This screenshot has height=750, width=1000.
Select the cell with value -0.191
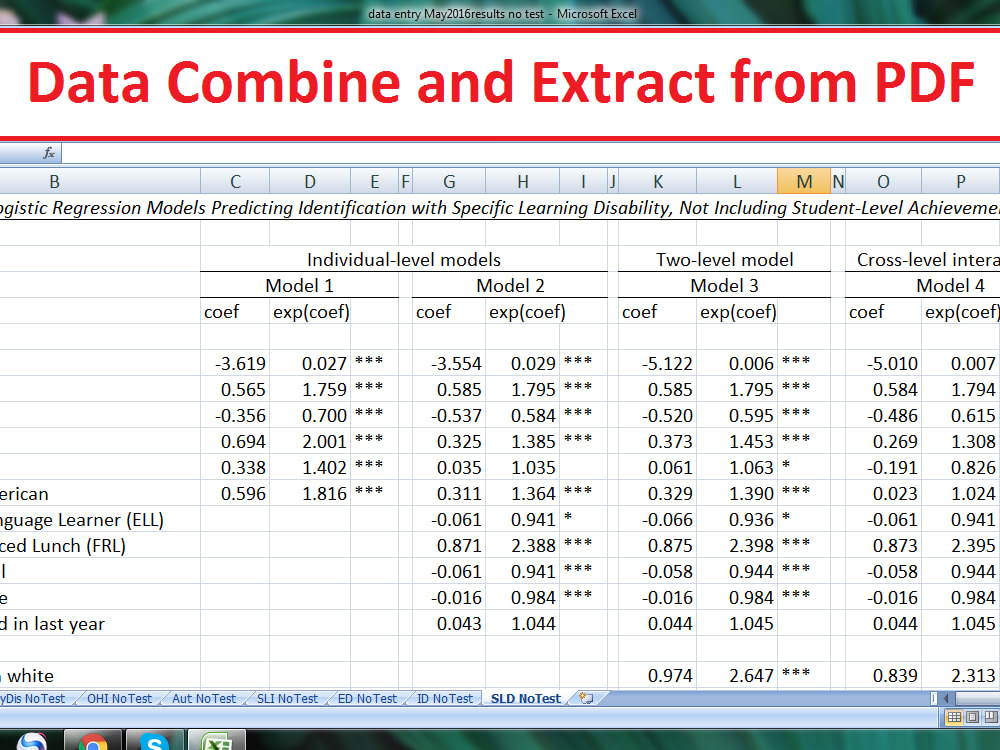tap(883, 467)
